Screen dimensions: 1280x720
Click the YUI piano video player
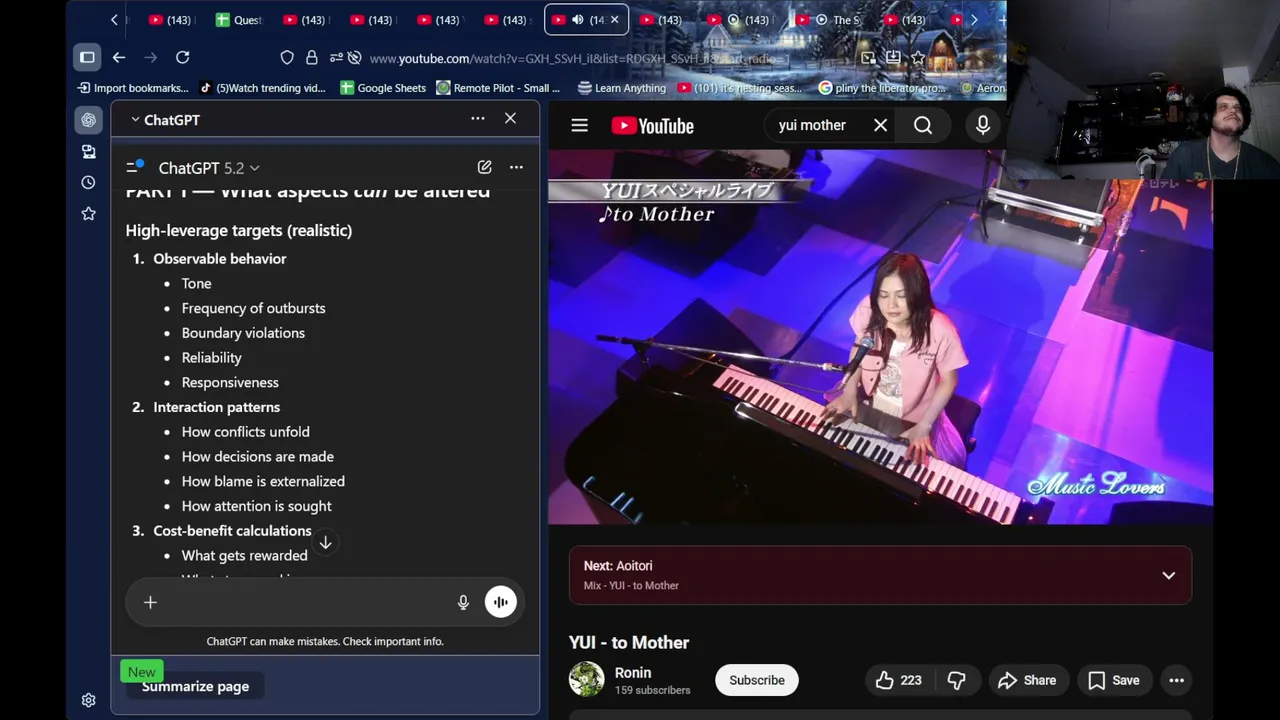[880, 337]
